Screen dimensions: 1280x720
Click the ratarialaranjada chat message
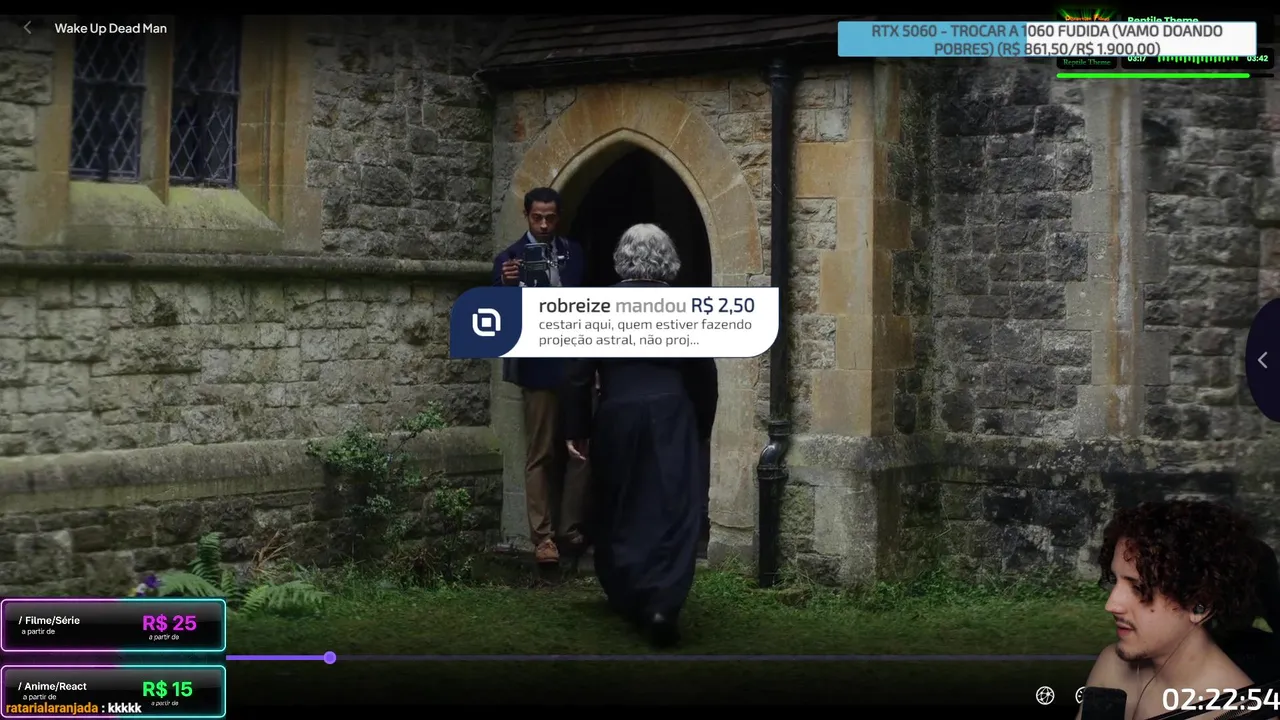click(x=74, y=708)
